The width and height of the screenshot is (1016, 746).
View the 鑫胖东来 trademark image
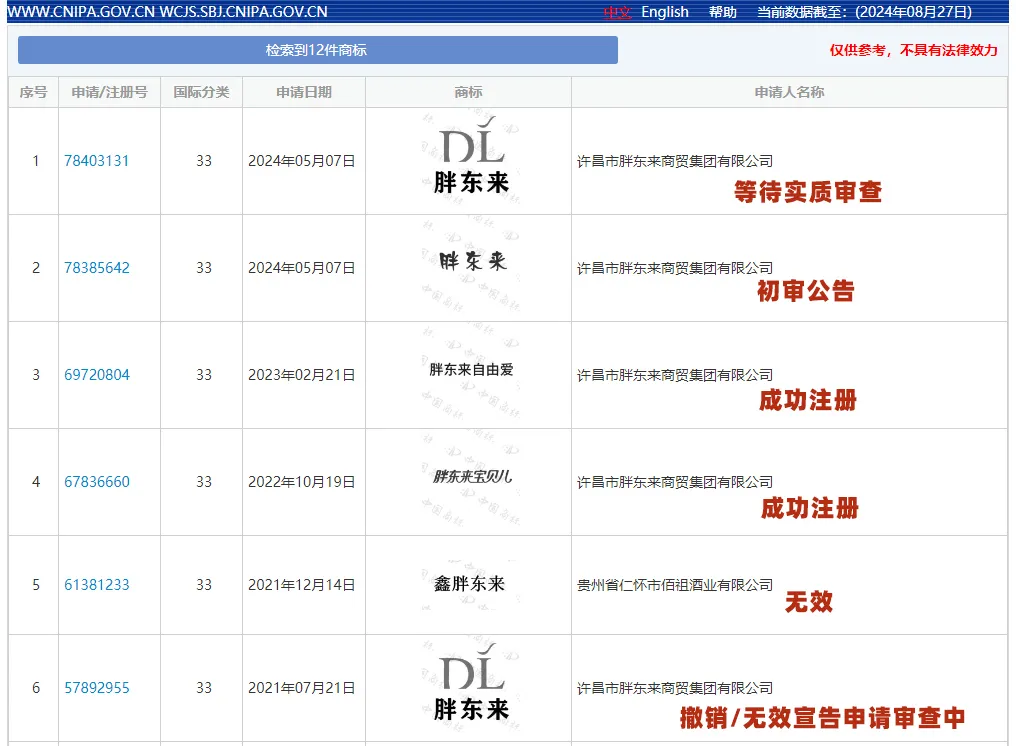click(470, 584)
